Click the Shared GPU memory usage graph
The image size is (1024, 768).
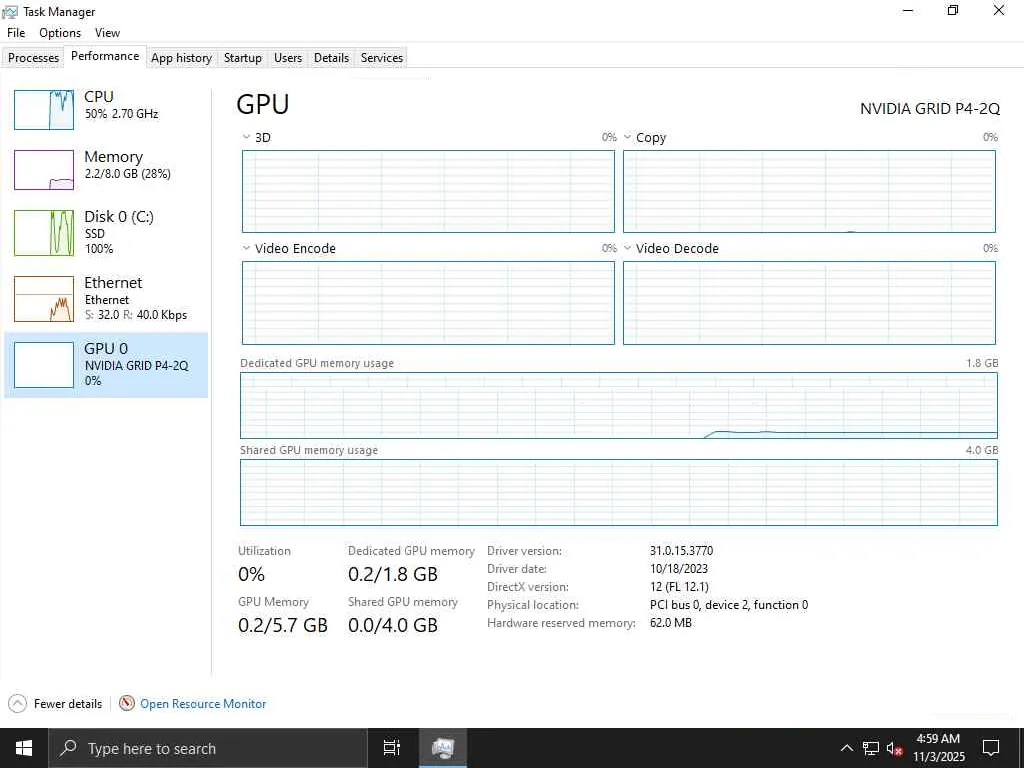coord(618,492)
